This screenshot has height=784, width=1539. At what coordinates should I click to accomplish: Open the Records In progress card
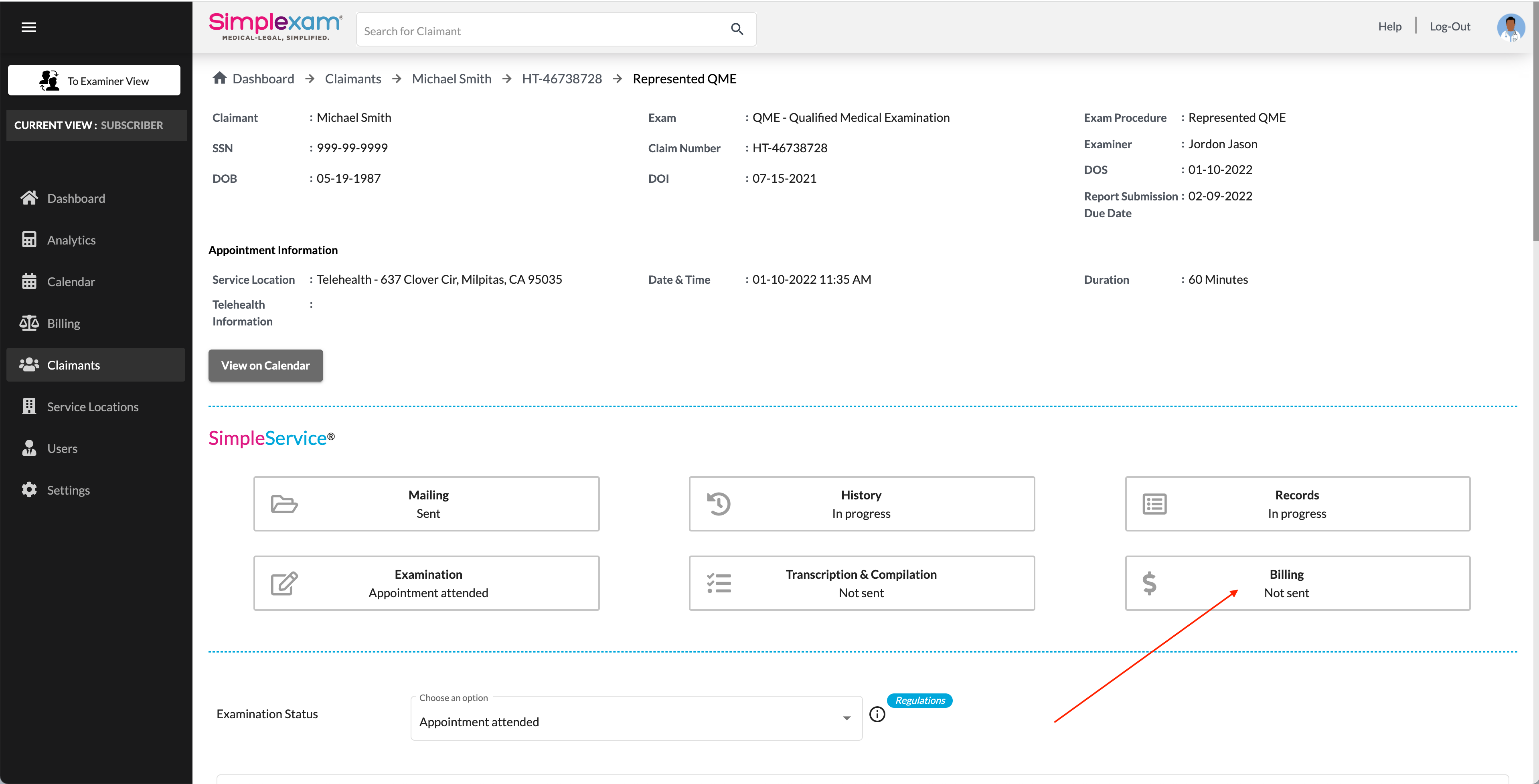pos(1297,503)
